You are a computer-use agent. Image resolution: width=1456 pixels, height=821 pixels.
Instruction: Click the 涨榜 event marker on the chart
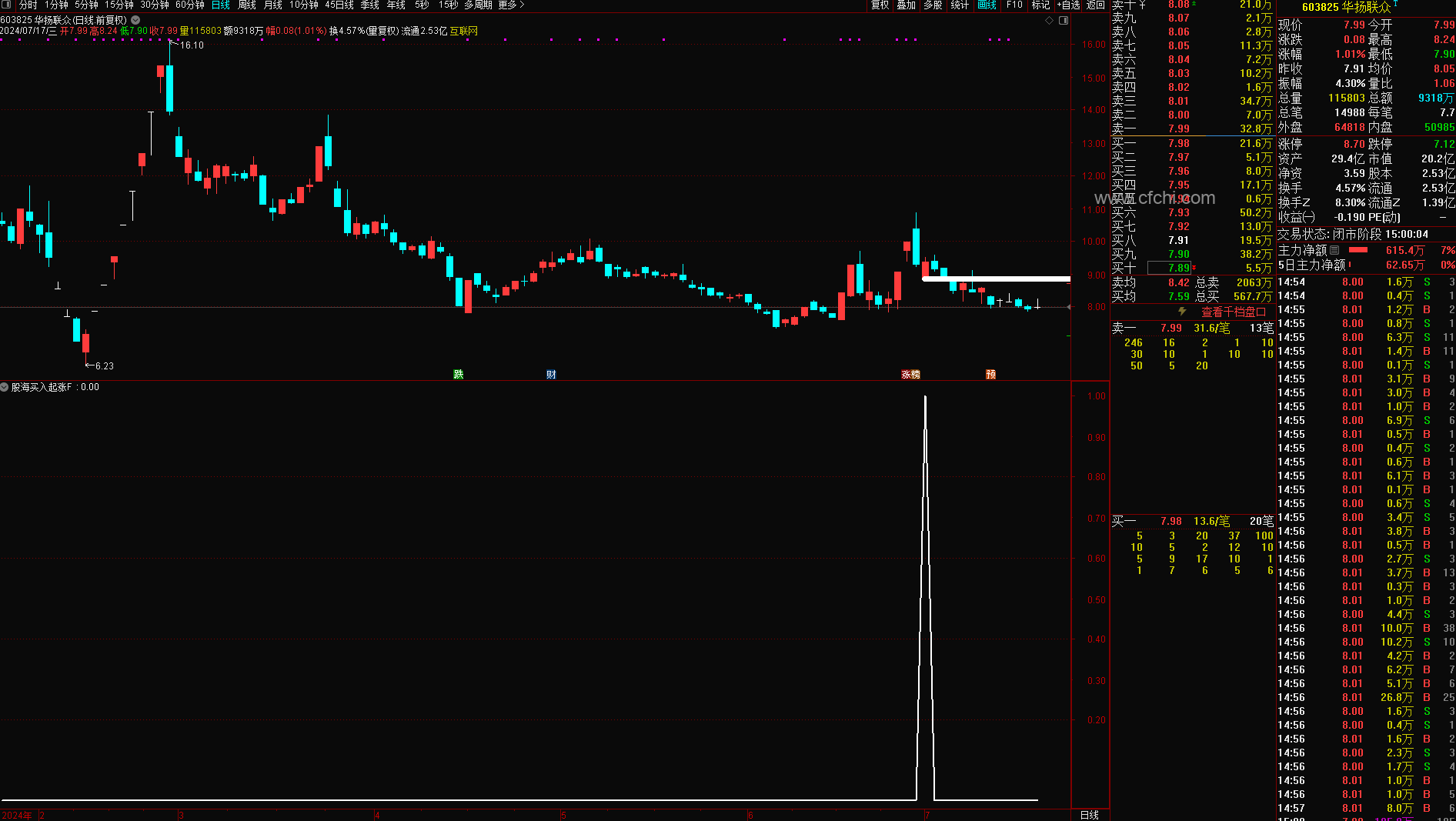click(x=911, y=375)
